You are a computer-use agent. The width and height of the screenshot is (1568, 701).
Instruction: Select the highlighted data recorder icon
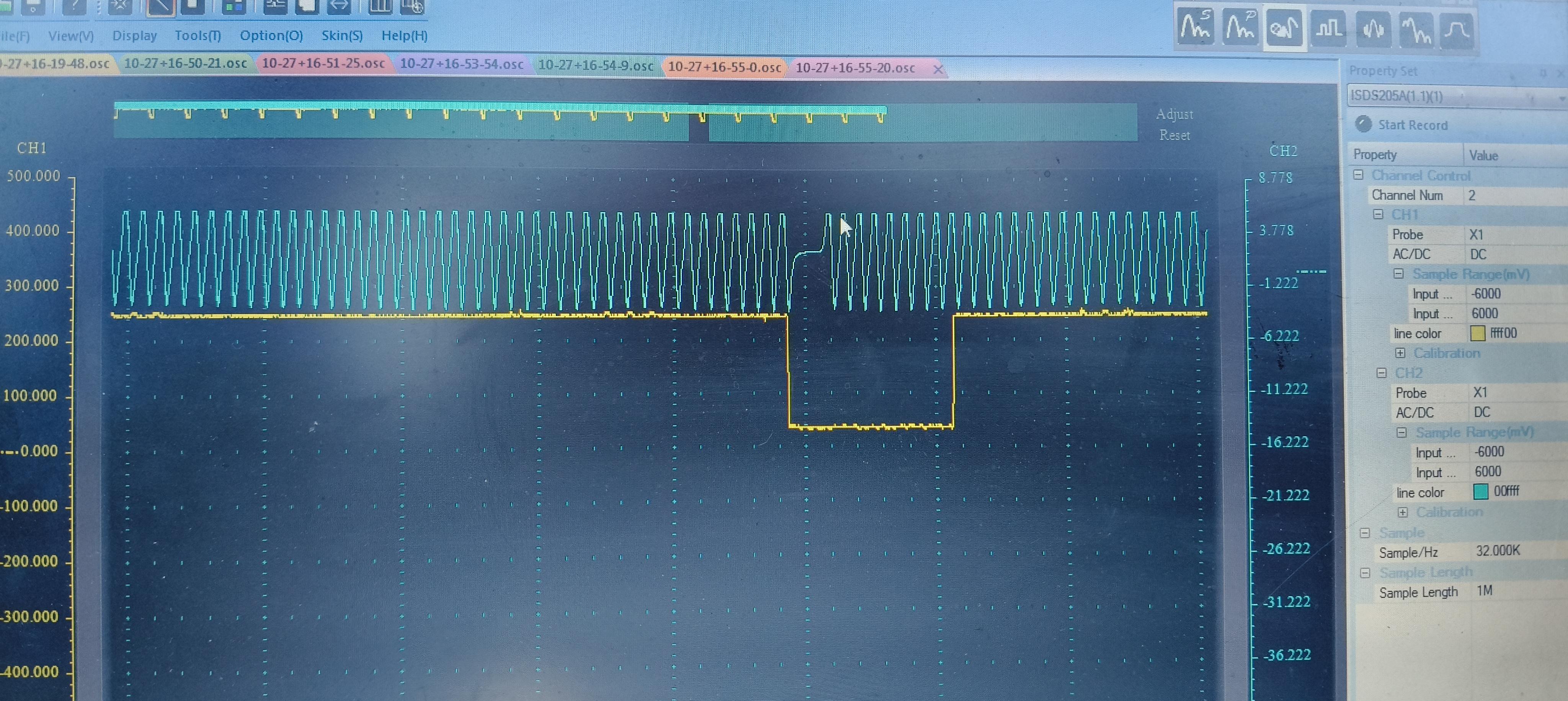click(x=1284, y=28)
